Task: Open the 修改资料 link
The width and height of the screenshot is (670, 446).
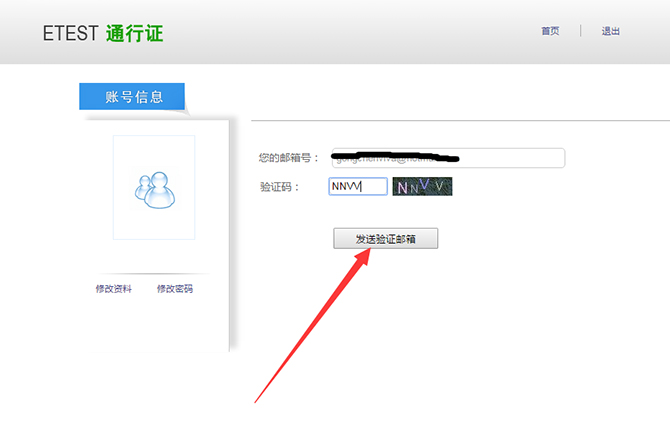Action: (x=113, y=289)
